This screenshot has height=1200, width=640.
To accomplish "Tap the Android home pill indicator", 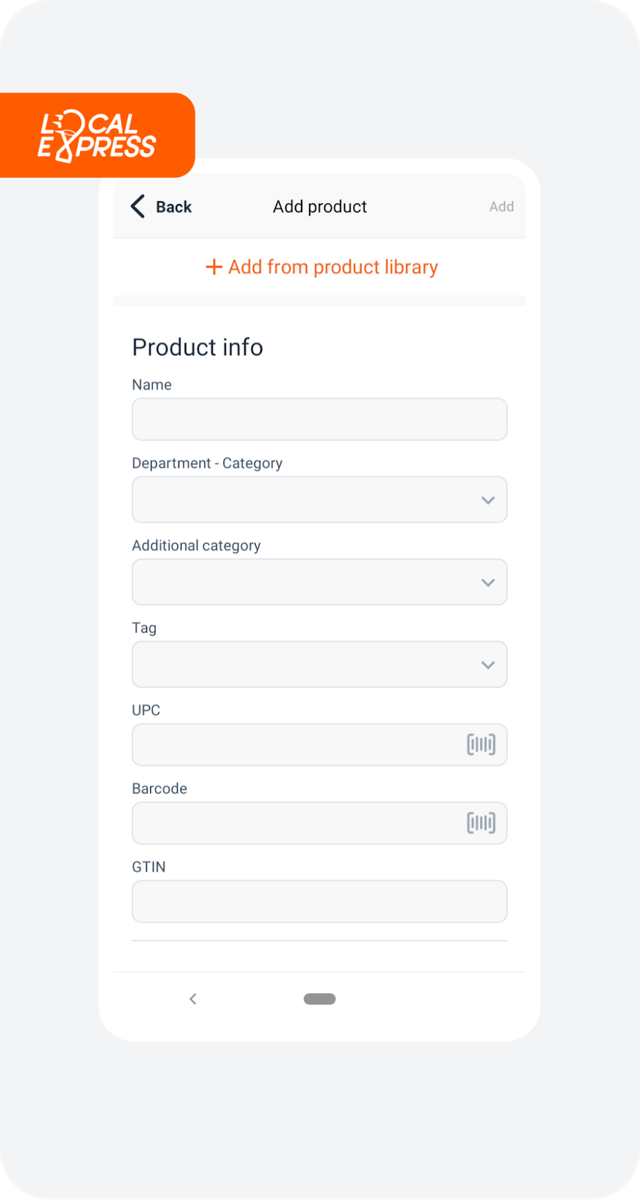I will 320,998.
